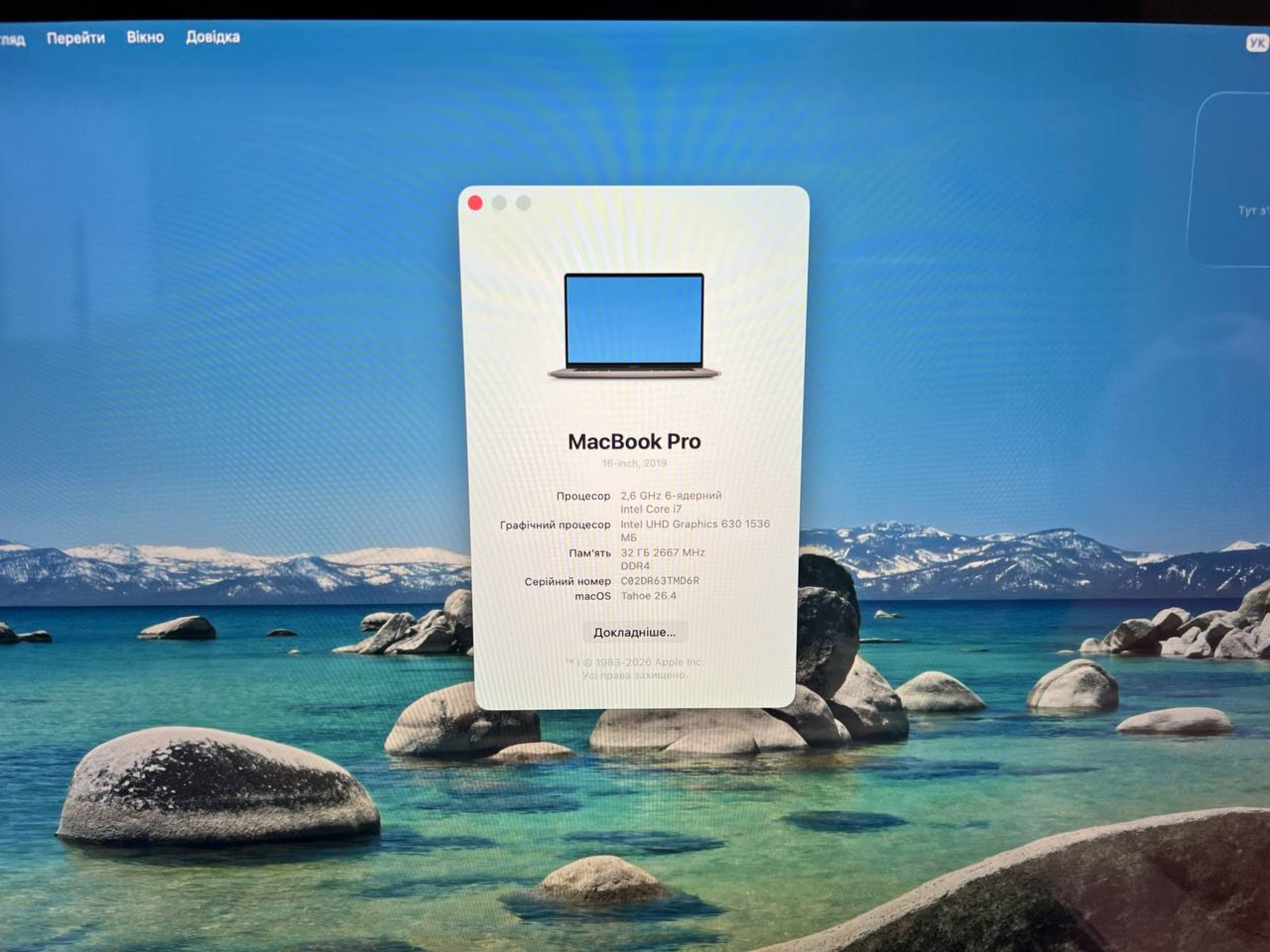
Task: Click the Tahoe 26.4 macOS version
Action: coord(649,596)
